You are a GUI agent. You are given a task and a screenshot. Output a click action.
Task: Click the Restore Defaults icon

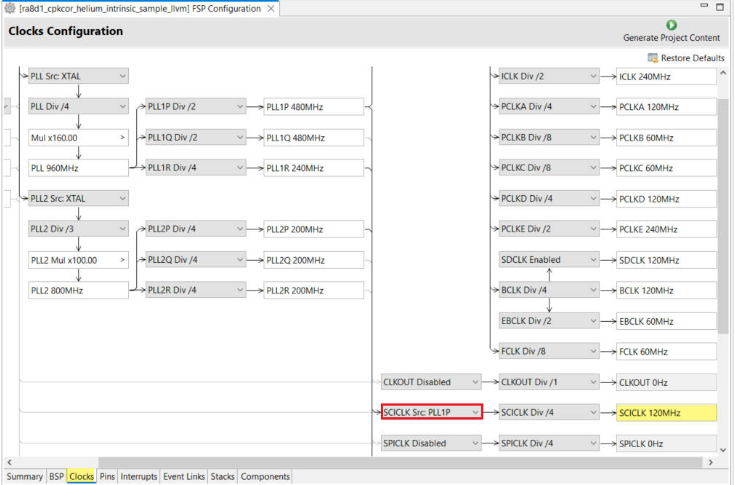tap(653, 58)
